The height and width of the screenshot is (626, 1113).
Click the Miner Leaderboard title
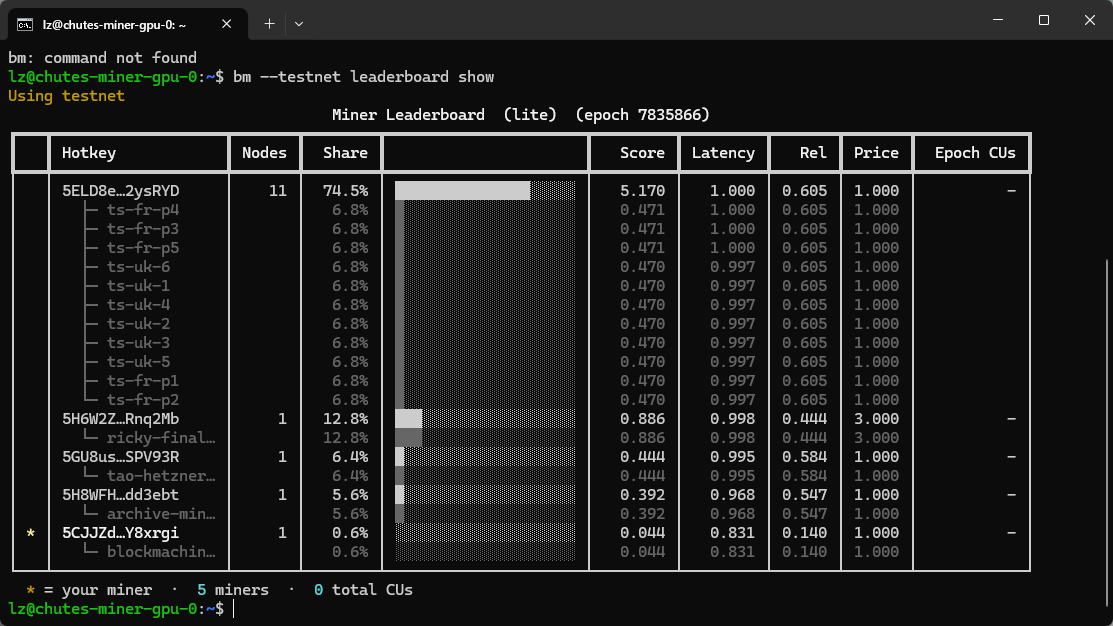[408, 115]
